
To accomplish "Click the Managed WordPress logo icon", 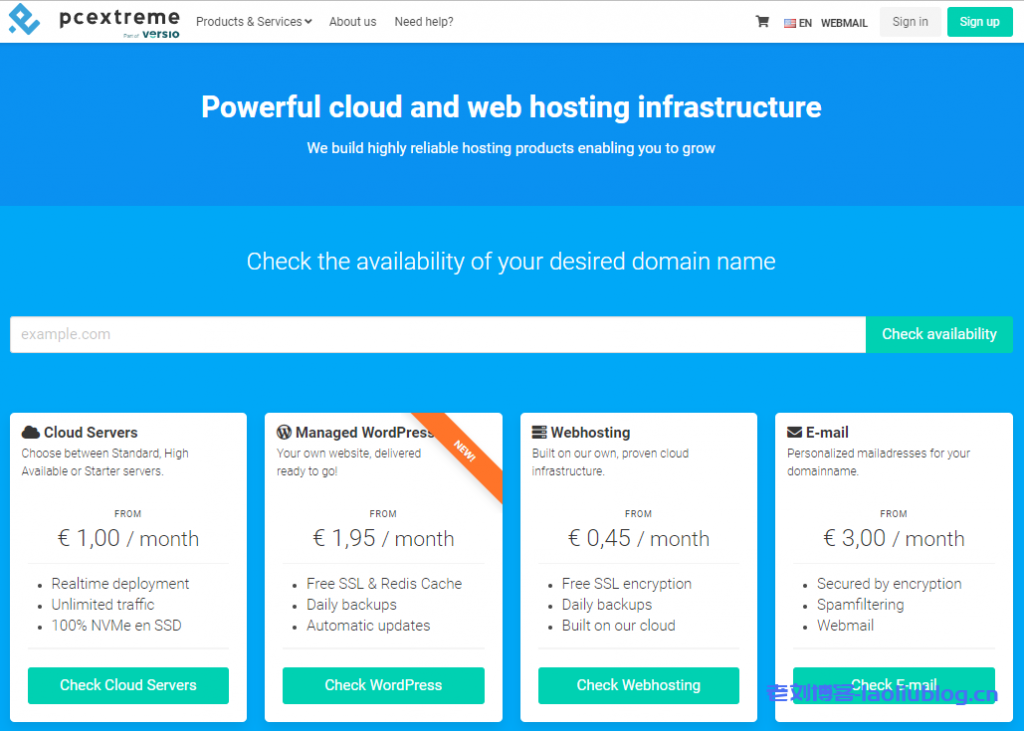I will 284,433.
